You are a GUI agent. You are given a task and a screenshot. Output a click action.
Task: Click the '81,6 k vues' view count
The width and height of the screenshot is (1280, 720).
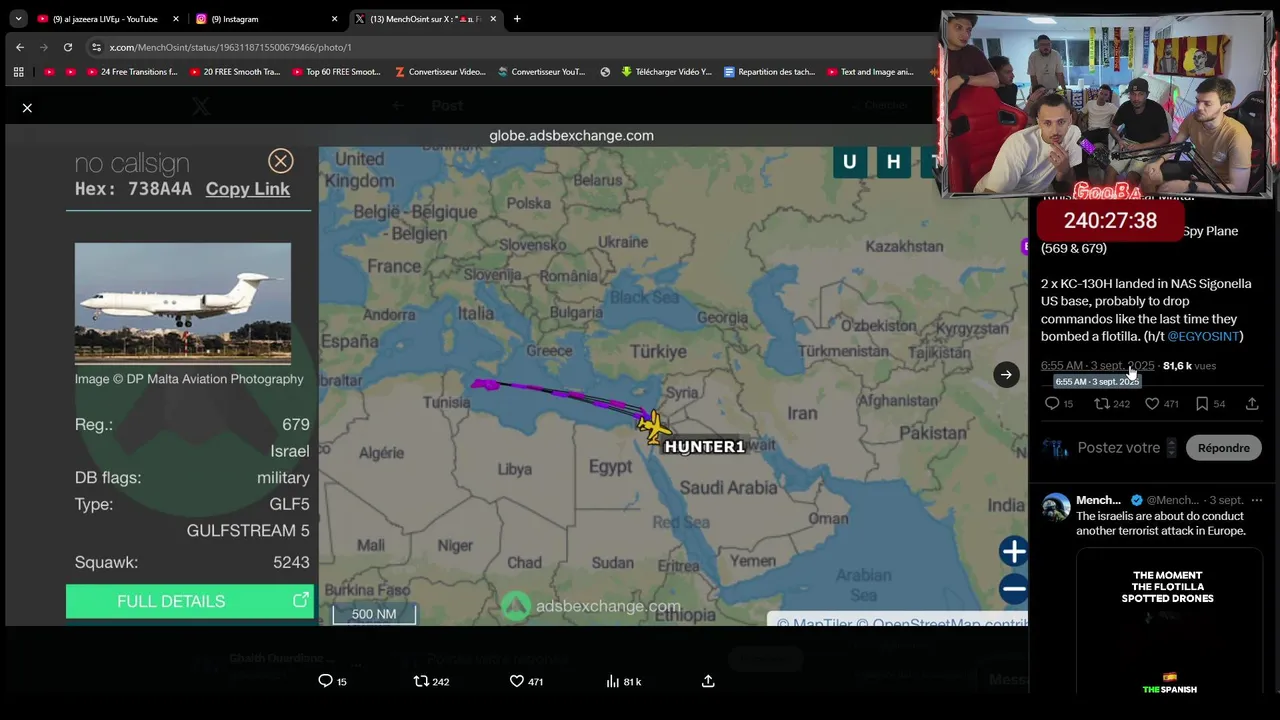tap(1190, 366)
